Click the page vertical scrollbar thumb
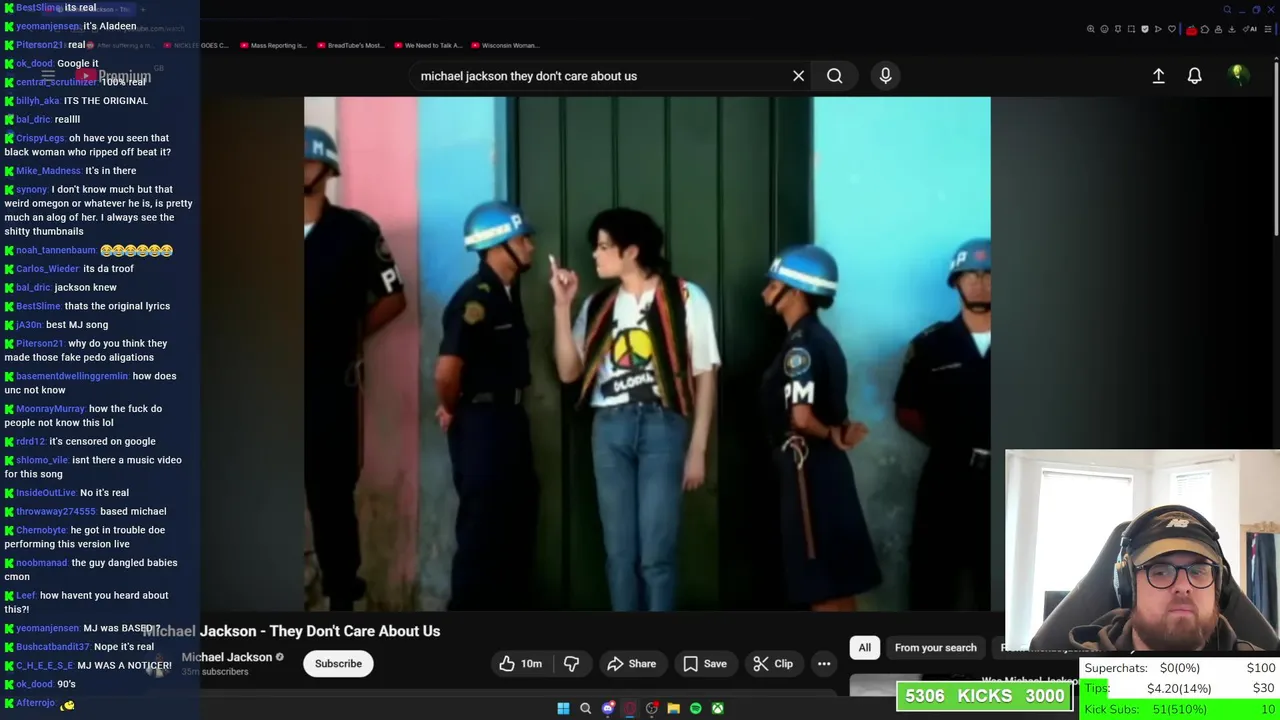This screenshot has width=1280, height=720. click(1275, 150)
